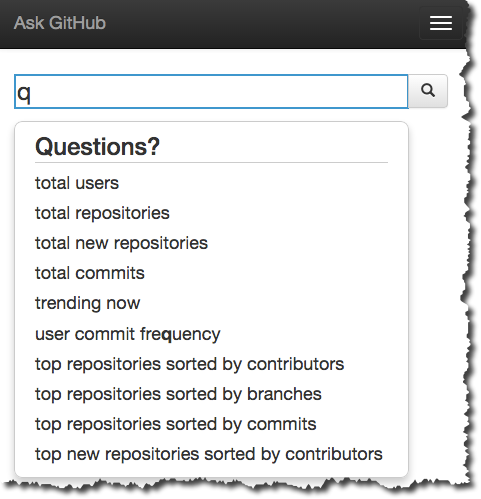Click the magnifying glass search button
The width and height of the screenshot is (481, 499).
428,91
